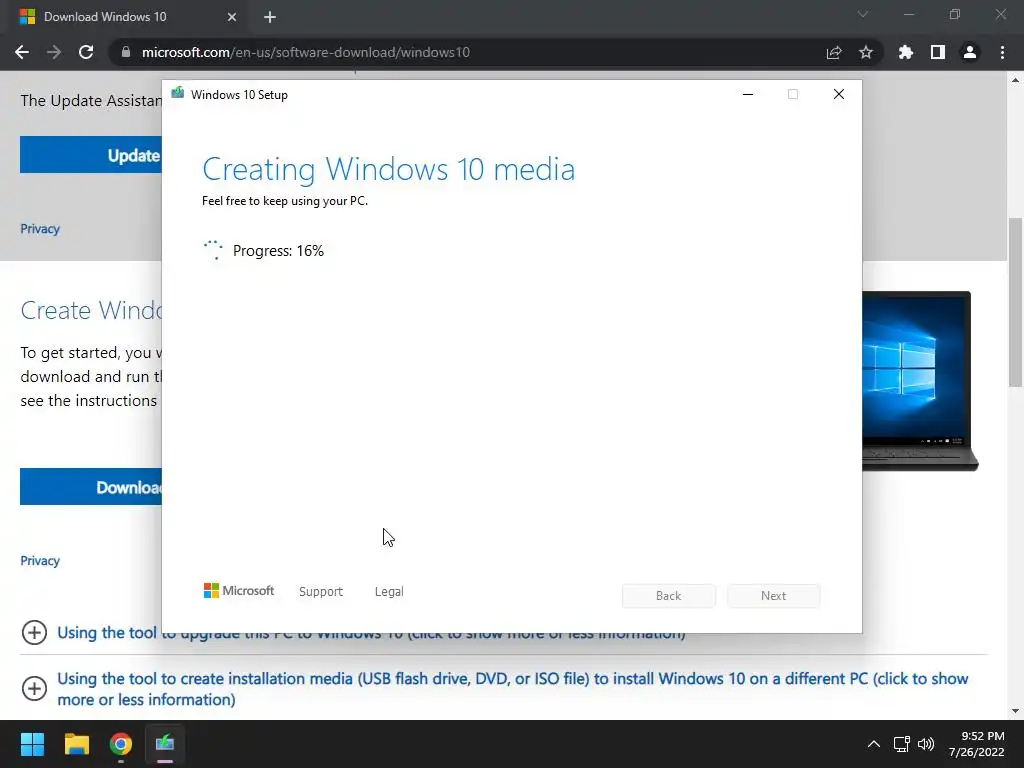1024x768 pixels.
Task: Open Chrome tab search chevron
Action: tap(863, 14)
